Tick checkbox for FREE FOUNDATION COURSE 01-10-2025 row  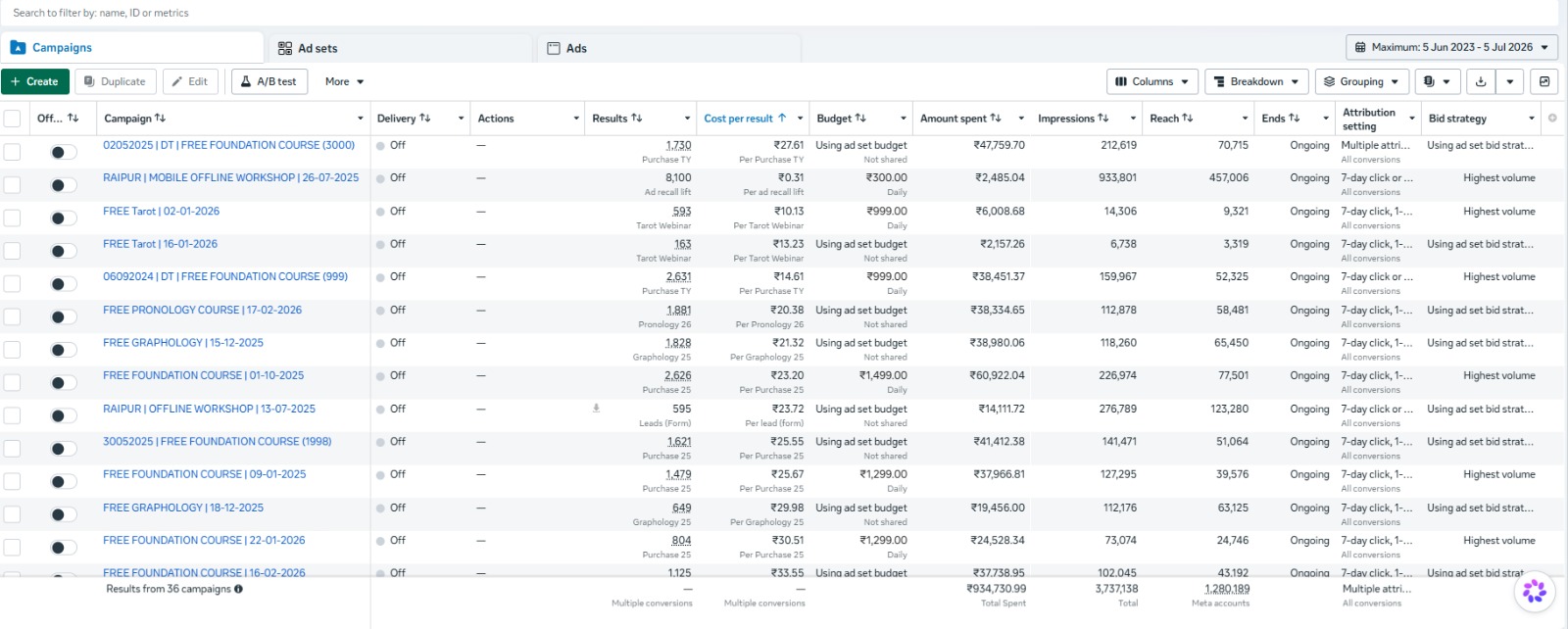point(12,382)
